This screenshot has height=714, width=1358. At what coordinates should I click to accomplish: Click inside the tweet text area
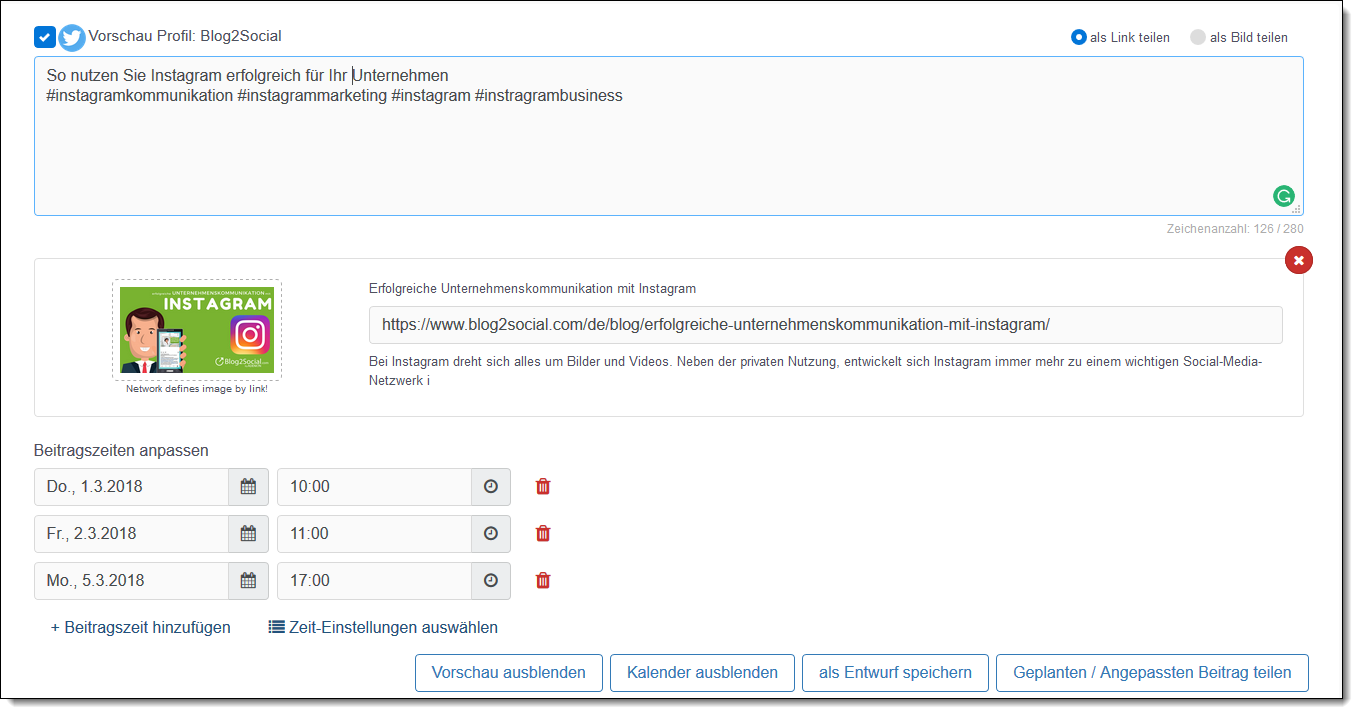[x=668, y=136]
